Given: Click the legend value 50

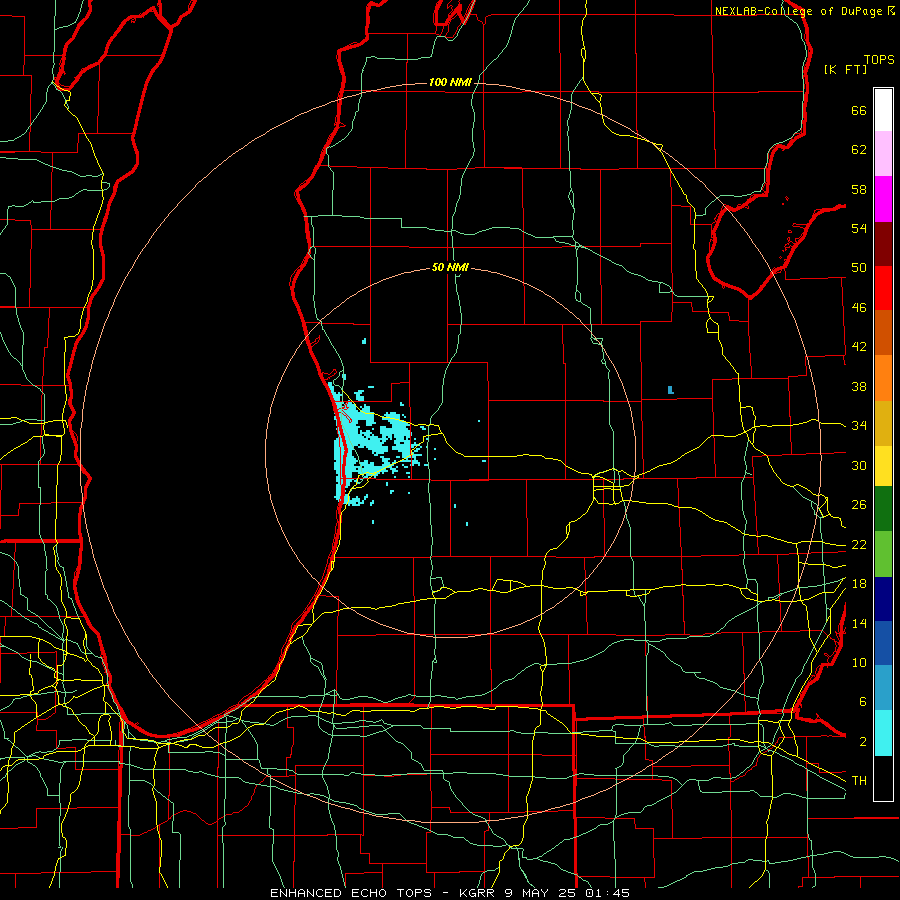Looking at the screenshot, I should pyautogui.click(x=859, y=268).
